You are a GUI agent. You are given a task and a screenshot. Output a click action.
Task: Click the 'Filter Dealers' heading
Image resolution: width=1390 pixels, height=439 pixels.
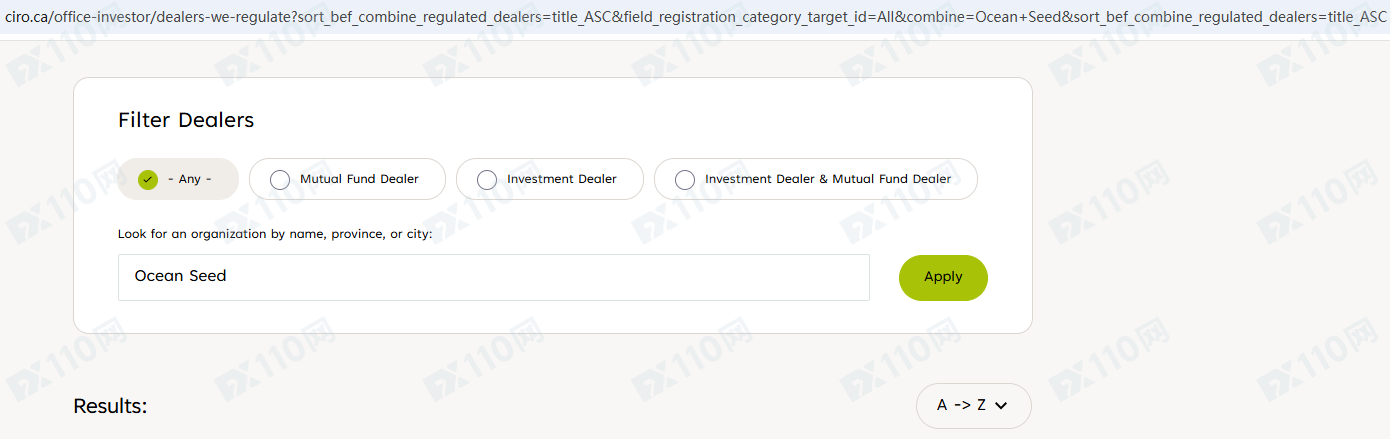[186, 120]
